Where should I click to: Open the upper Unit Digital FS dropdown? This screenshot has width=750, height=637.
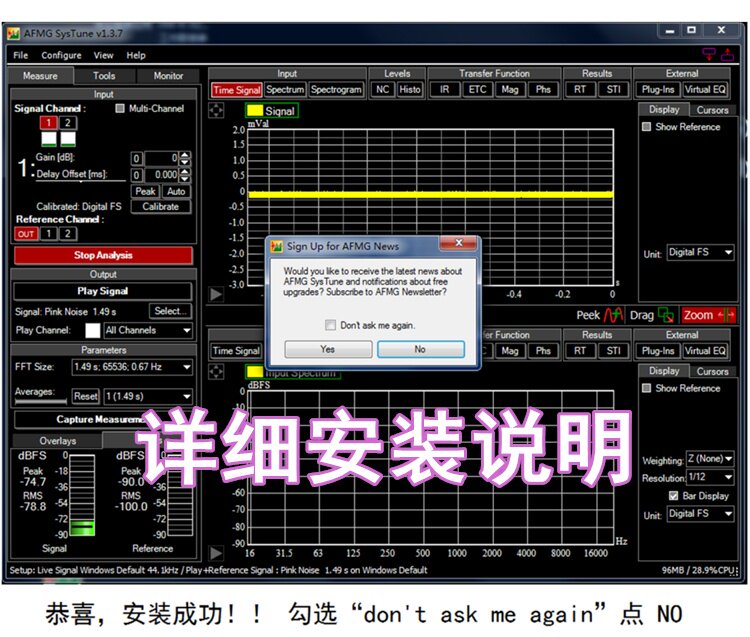[700, 252]
